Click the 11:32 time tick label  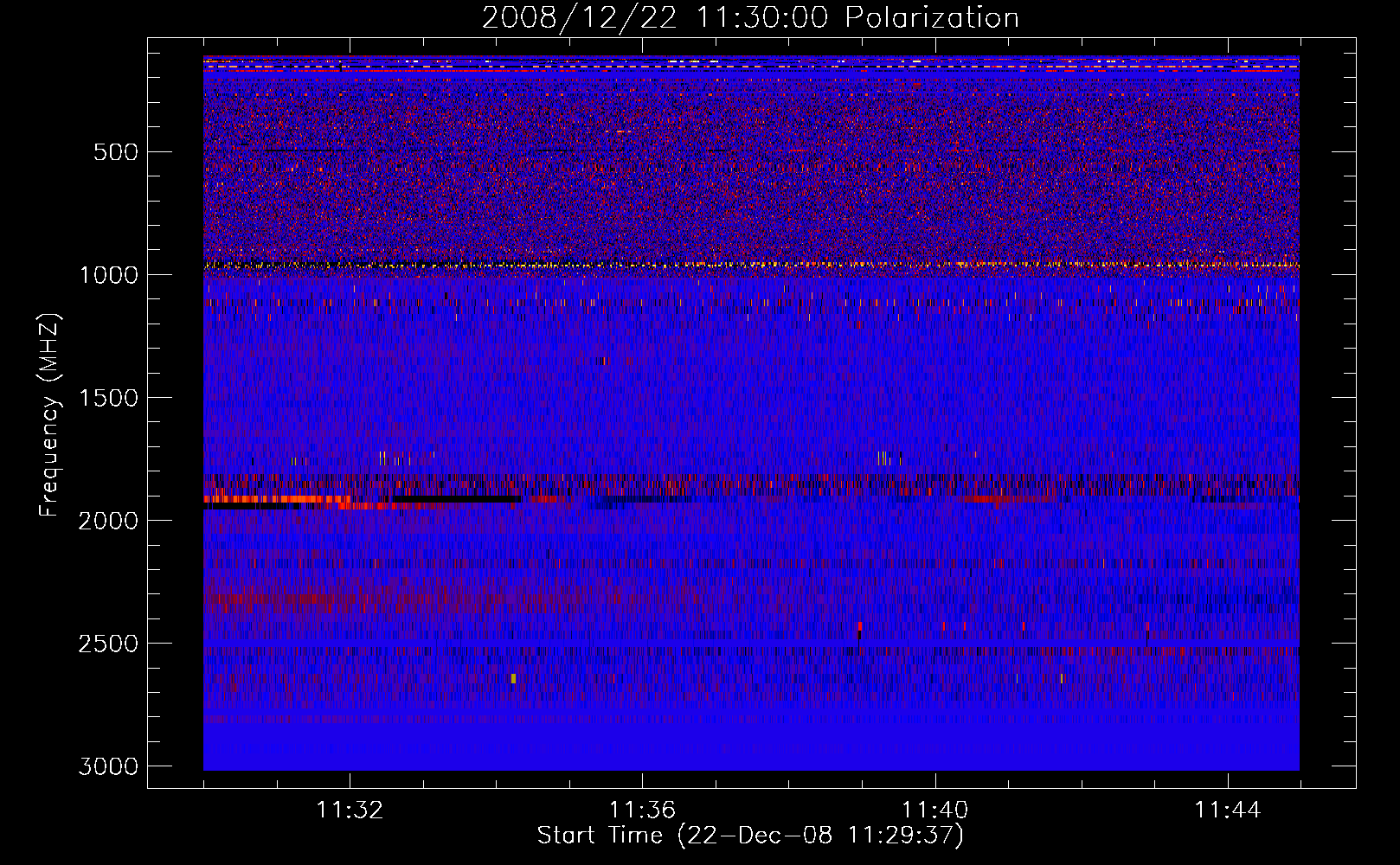point(350,811)
